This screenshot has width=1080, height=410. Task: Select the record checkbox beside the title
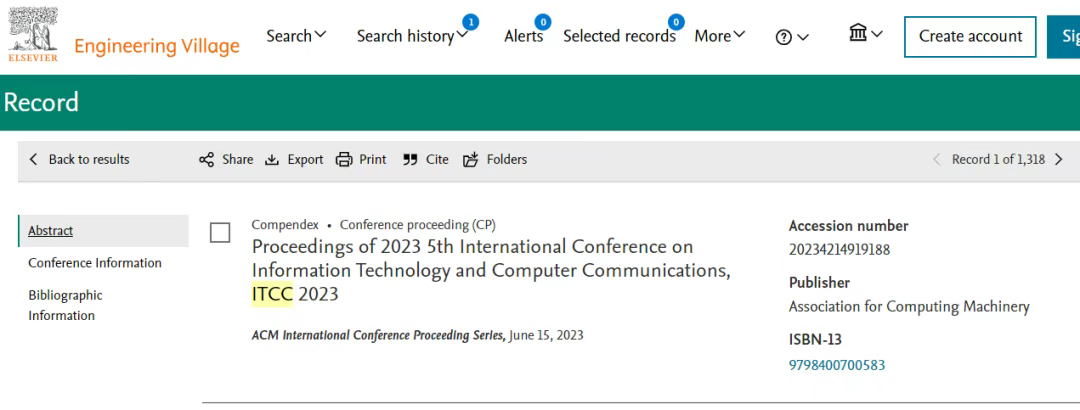point(220,233)
